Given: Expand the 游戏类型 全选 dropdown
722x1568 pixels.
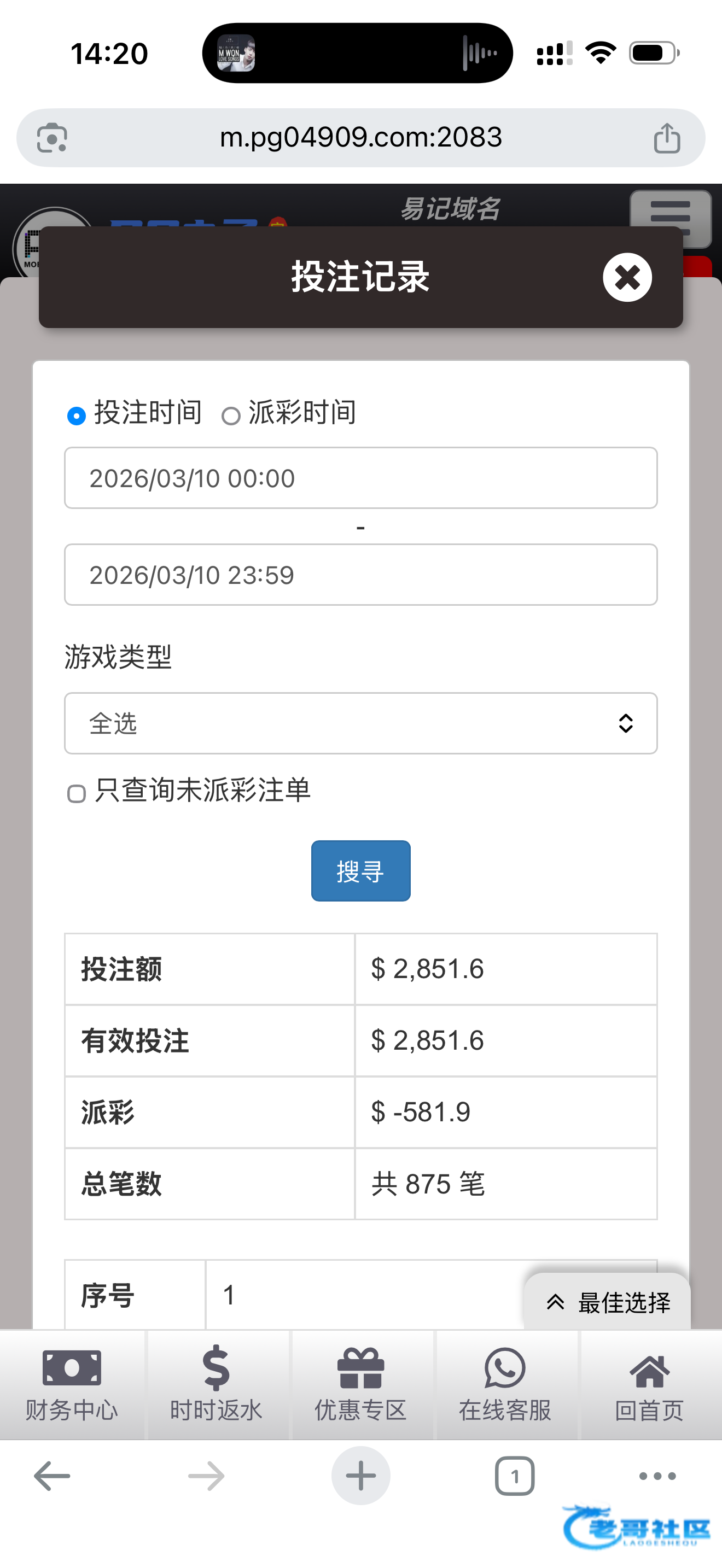Looking at the screenshot, I should 360,723.
